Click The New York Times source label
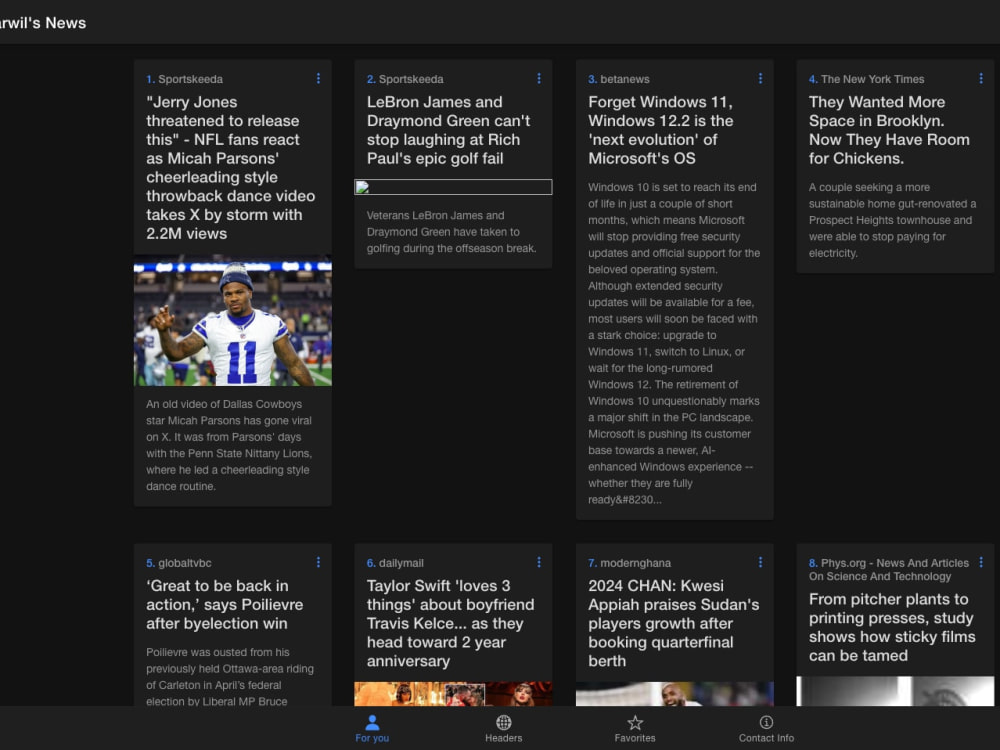 872,79
